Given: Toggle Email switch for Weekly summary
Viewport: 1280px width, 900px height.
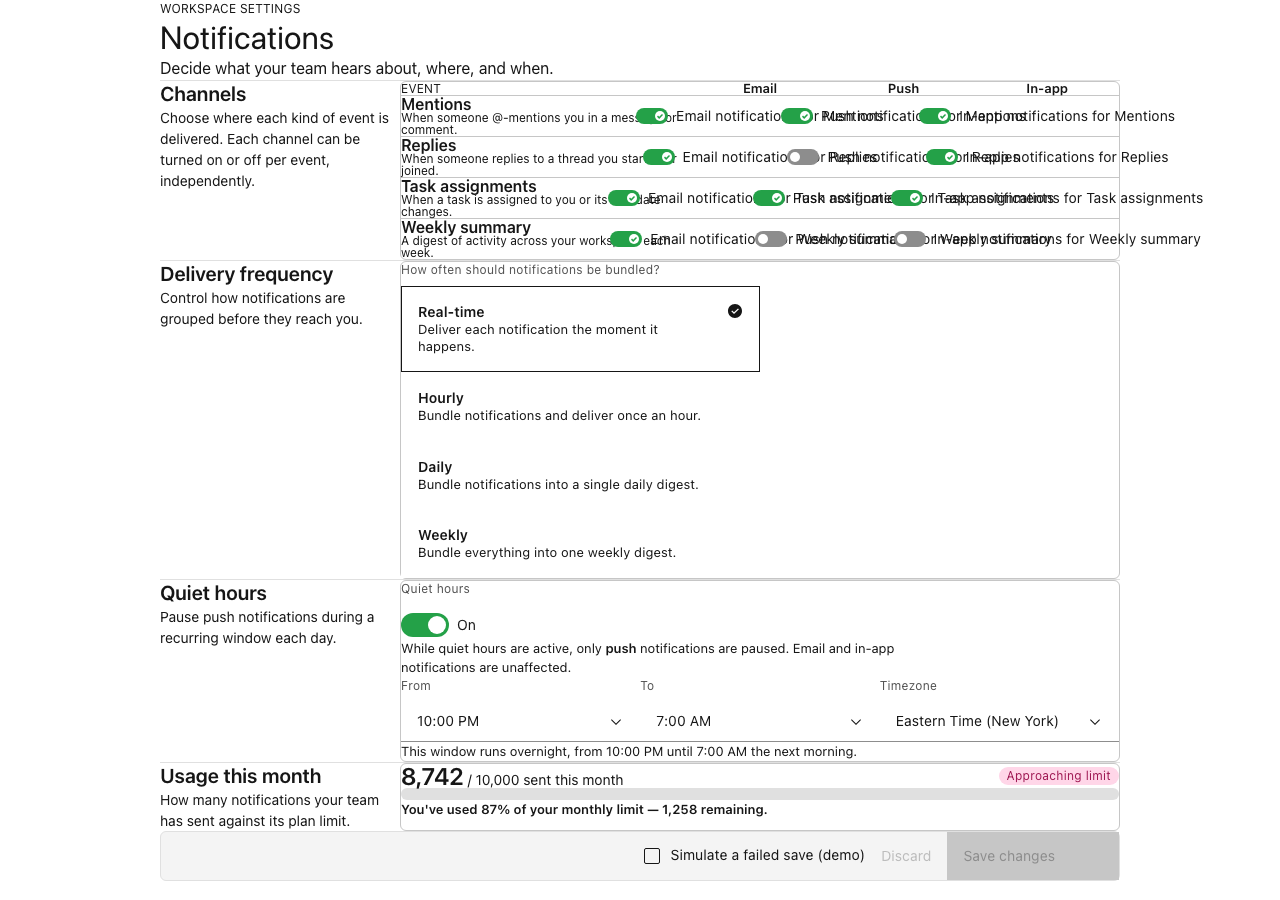Looking at the screenshot, I should pyautogui.click(x=626, y=239).
